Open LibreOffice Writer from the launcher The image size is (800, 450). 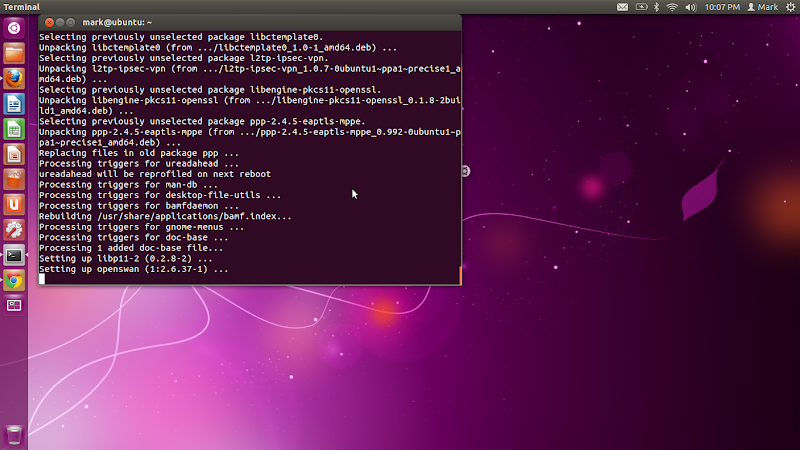[14, 104]
